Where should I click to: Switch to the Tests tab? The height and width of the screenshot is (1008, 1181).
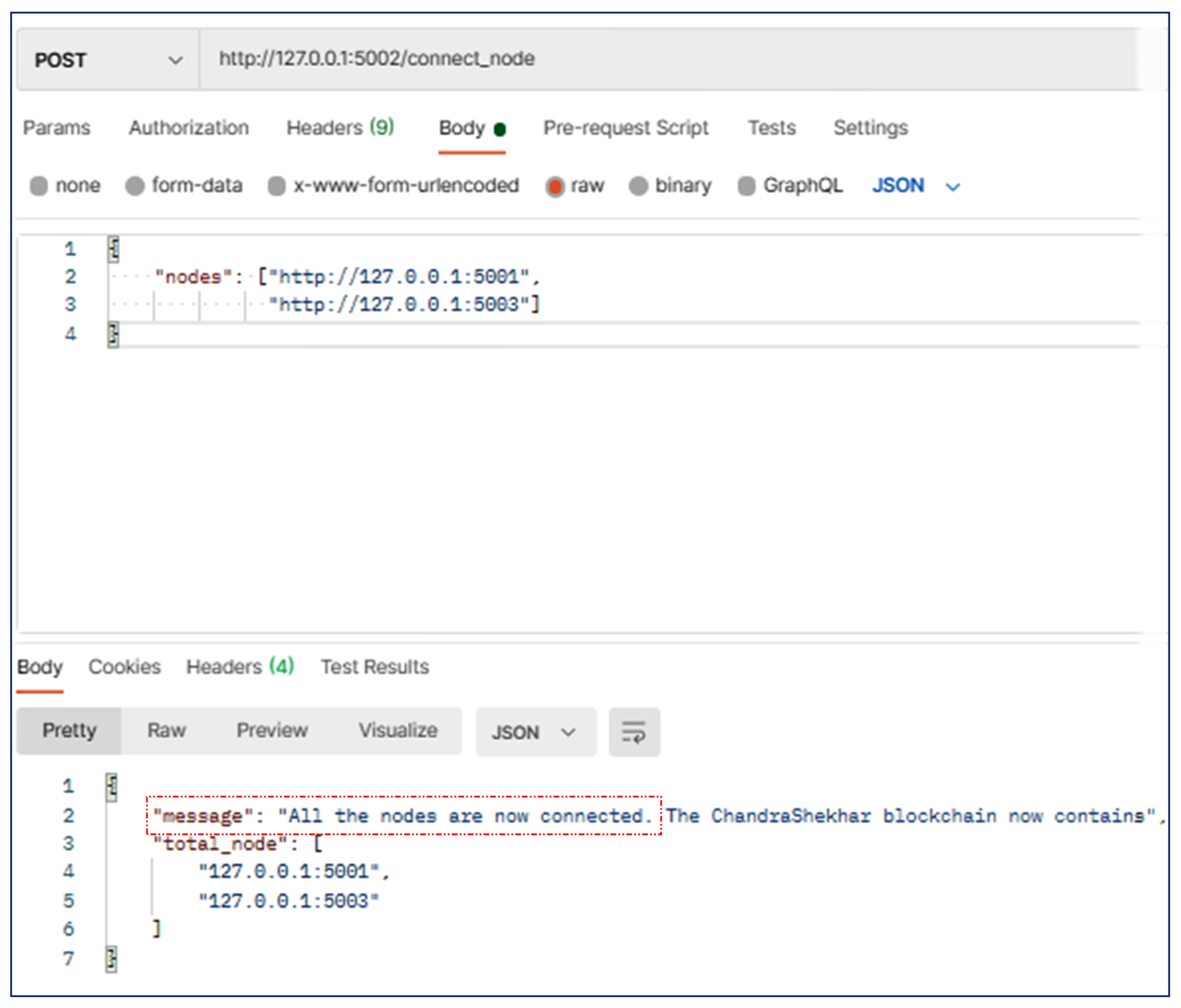click(771, 128)
